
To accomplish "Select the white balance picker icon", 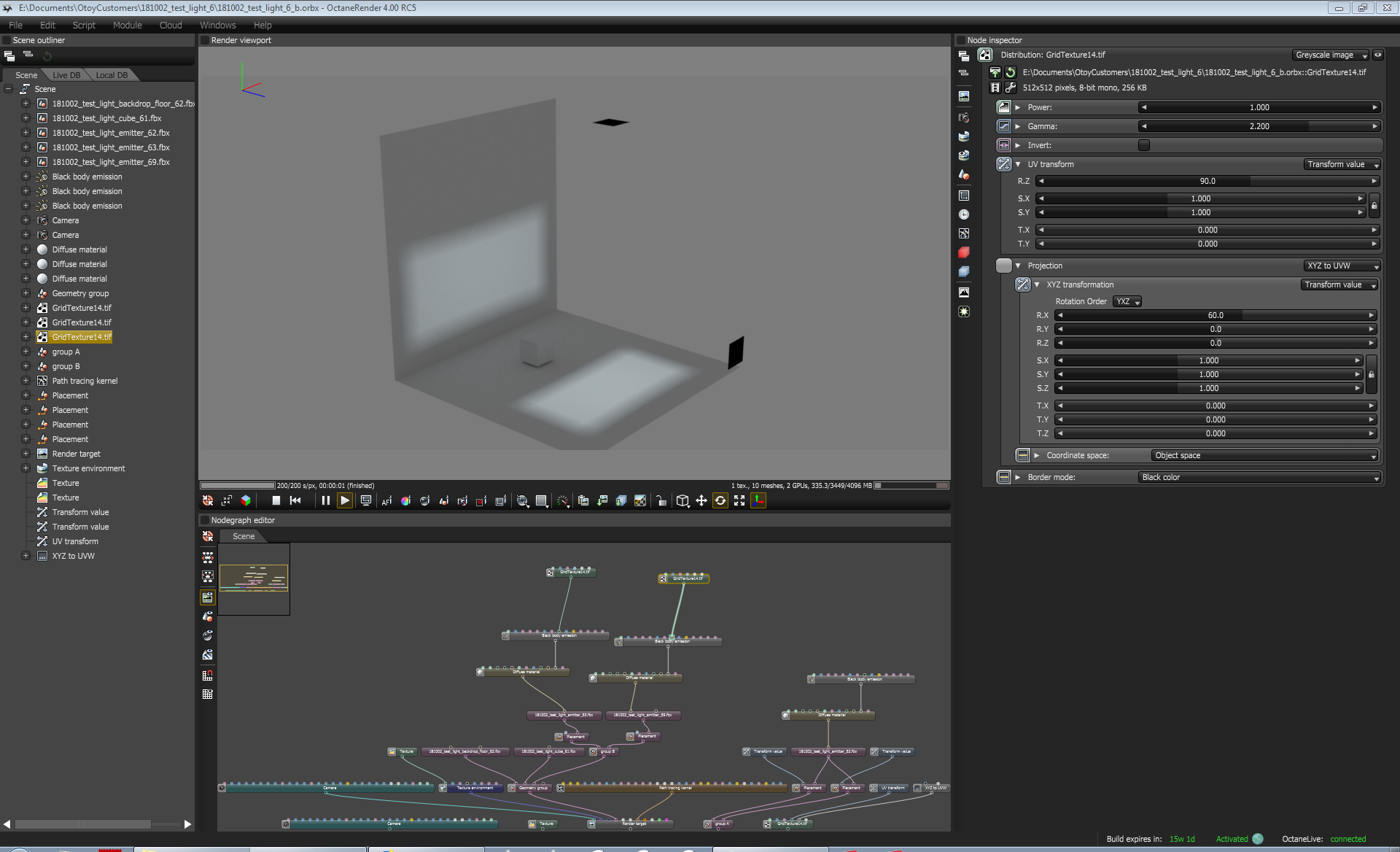I will (x=405, y=500).
